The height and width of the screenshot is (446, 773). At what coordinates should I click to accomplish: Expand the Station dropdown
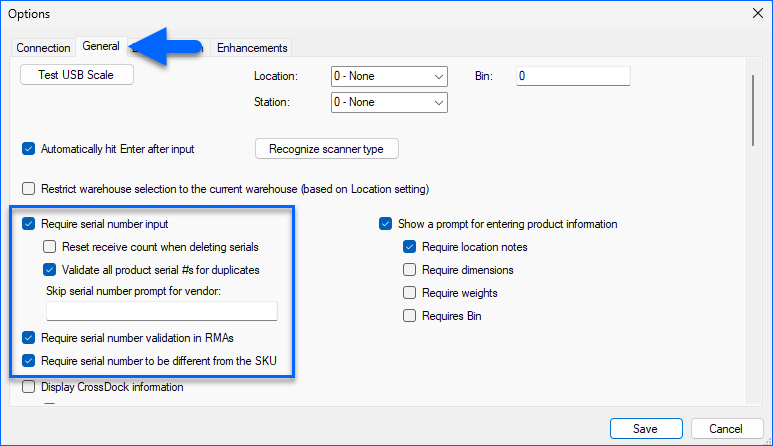pos(388,102)
